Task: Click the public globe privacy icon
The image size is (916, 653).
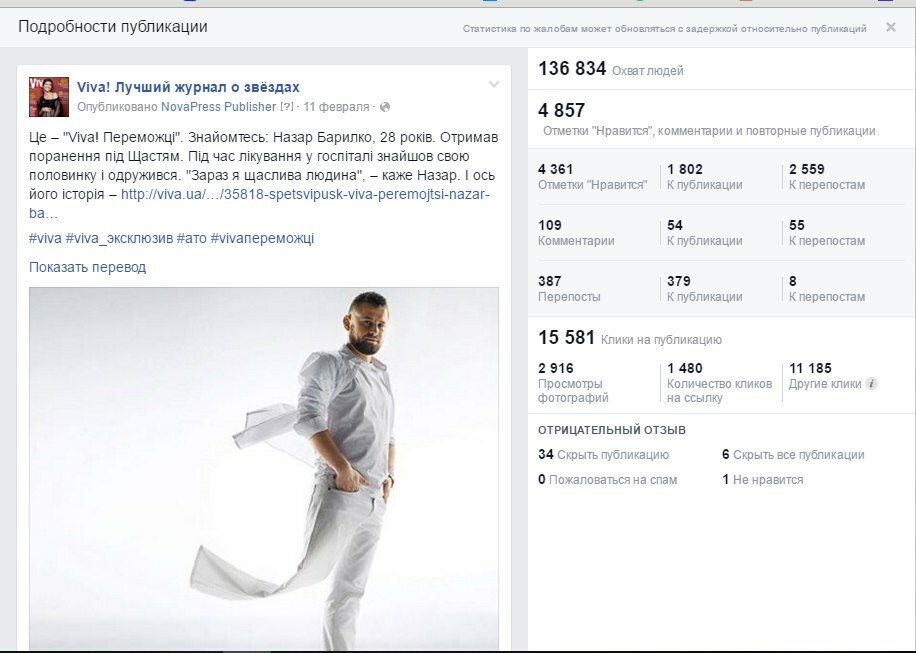Action: [x=384, y=107]
